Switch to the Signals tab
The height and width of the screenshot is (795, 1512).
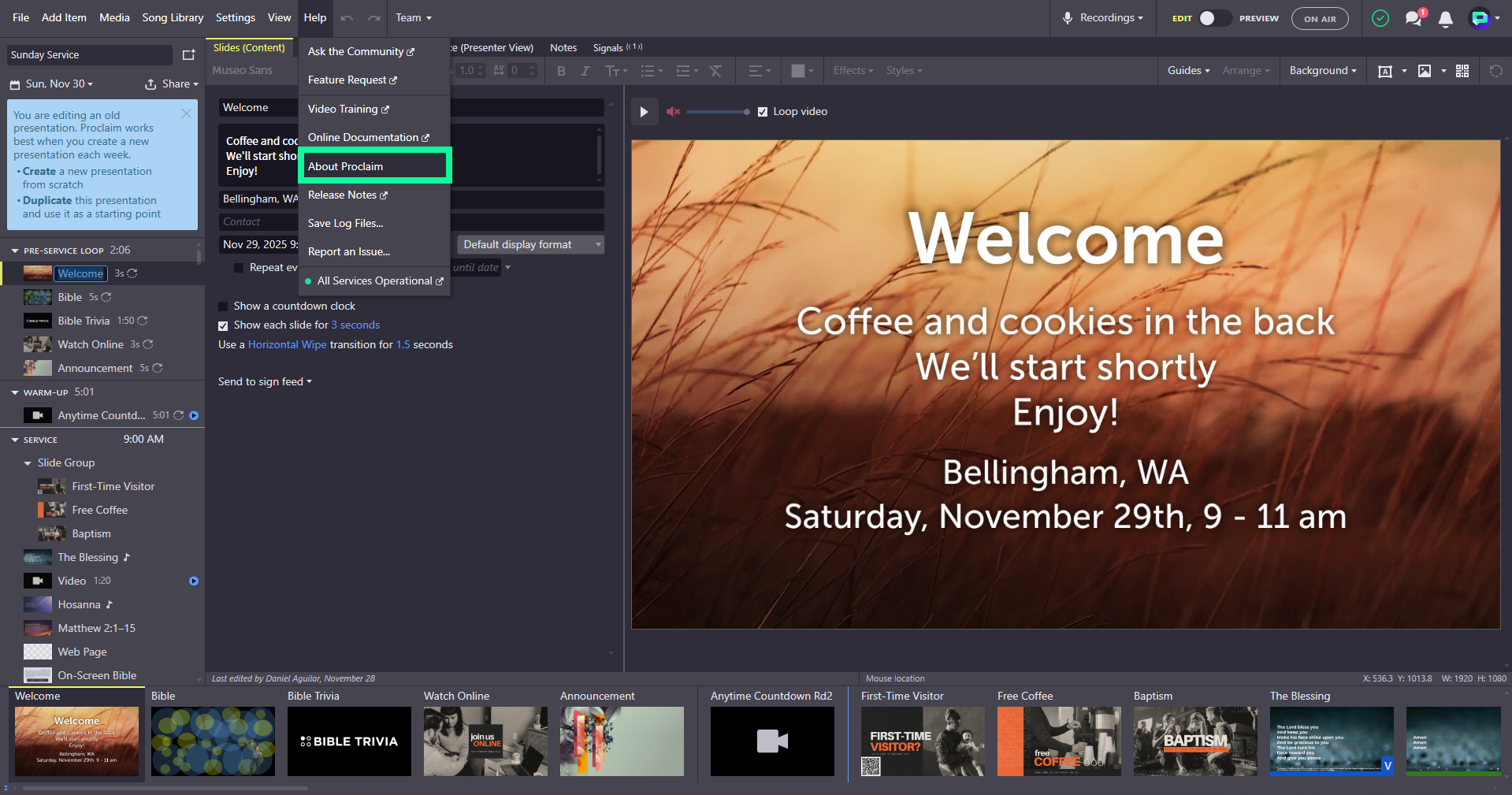pyautogui.click(x=617, y=48)
